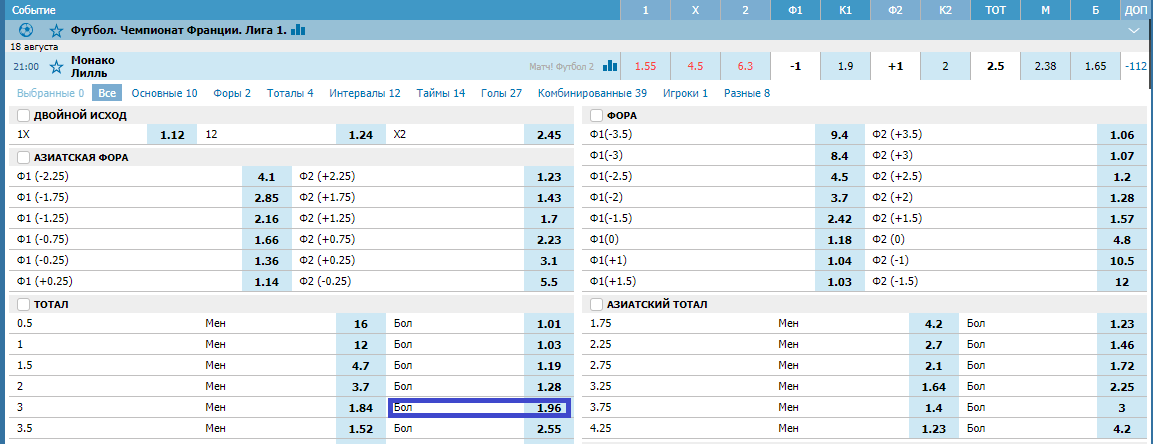Screen dimensions: 1153x444
Task: Open the Комбинированные 39 tab
Action: click(593, 93)
